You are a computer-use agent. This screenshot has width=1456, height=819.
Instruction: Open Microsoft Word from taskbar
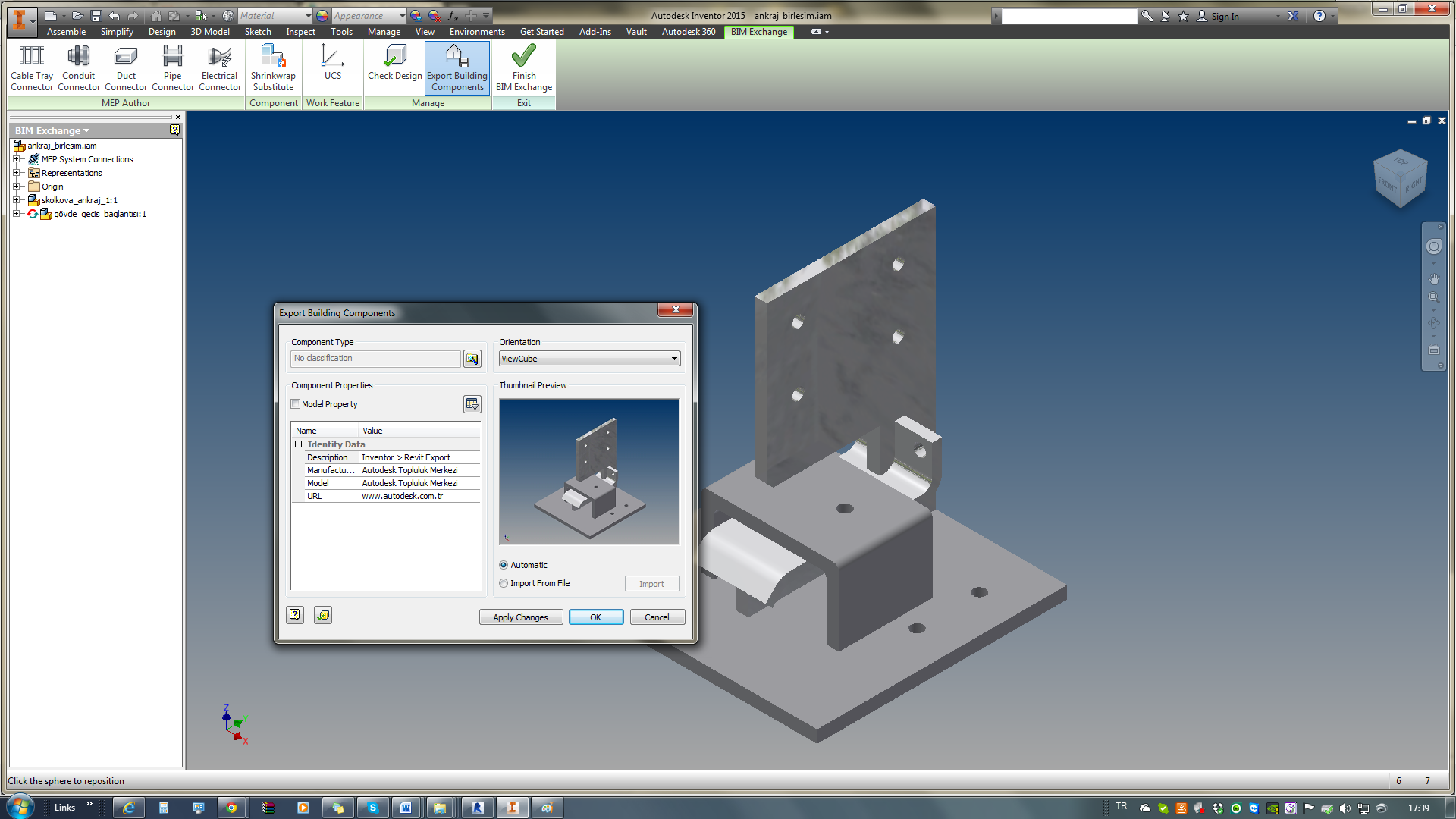[x=406, y=808]
